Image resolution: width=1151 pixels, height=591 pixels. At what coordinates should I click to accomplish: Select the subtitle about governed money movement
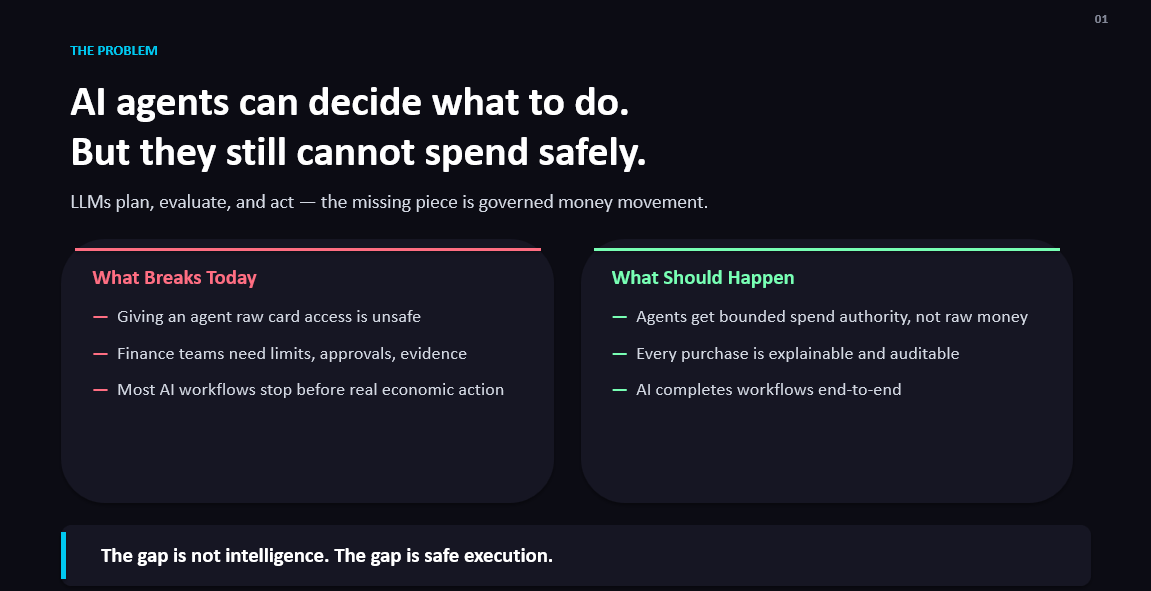[x=389, y=202]
